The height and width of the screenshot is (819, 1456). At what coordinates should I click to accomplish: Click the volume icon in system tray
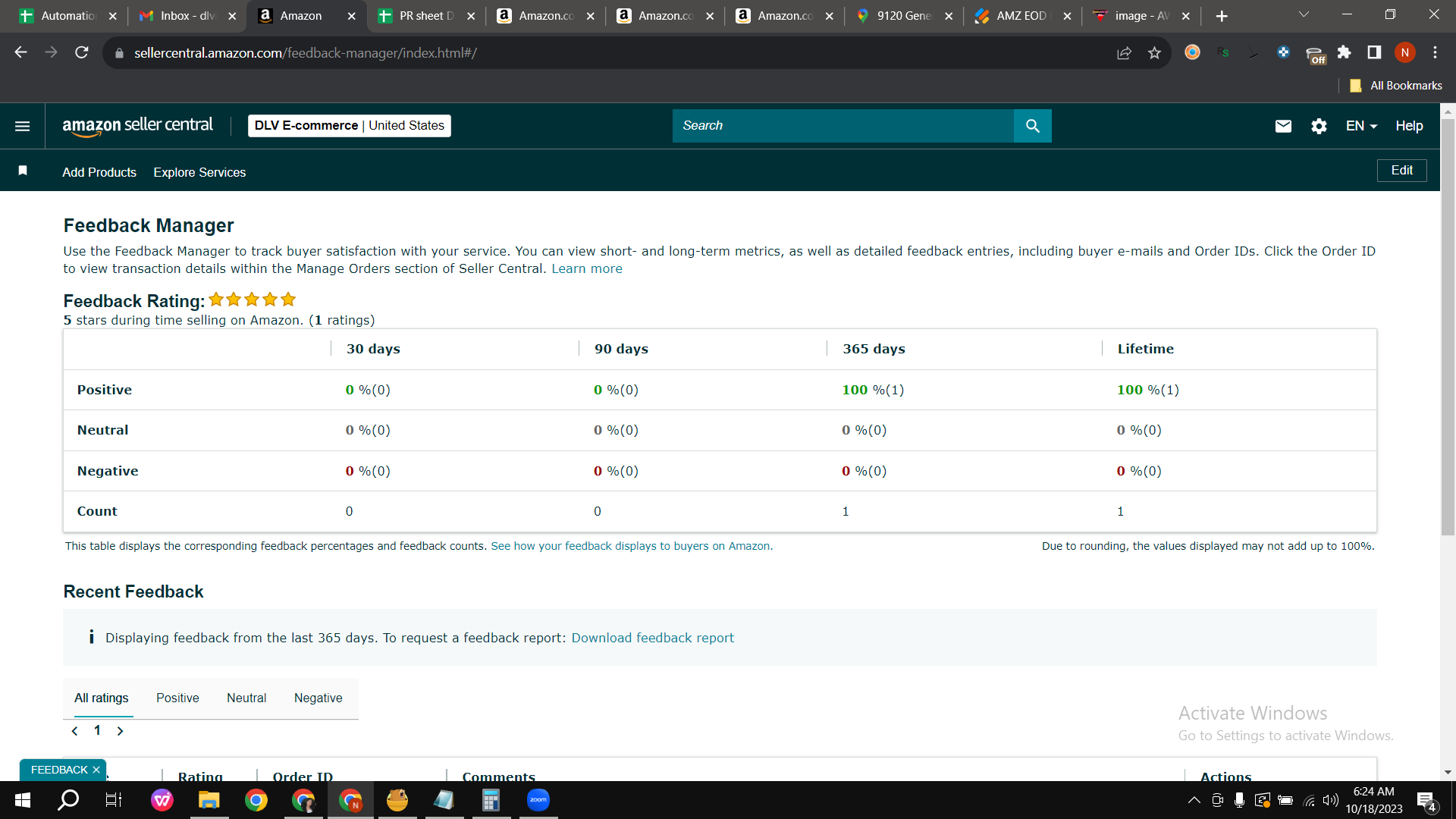coord(1331,800)
